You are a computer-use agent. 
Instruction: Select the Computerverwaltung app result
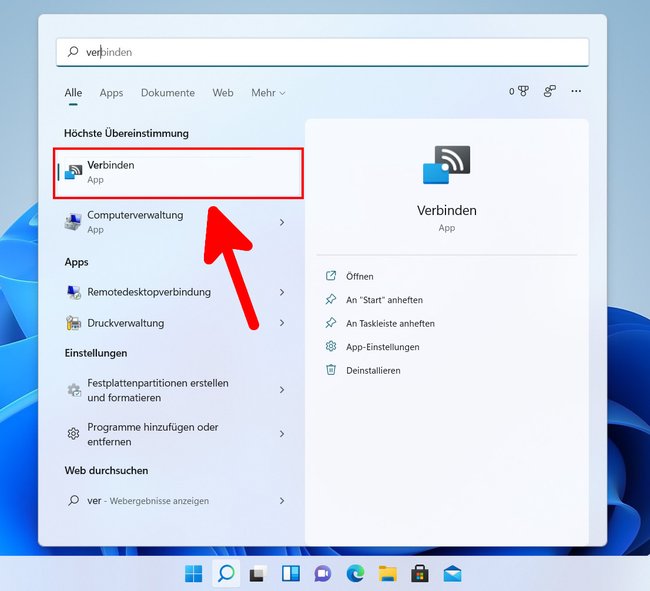tap(178, 222)
